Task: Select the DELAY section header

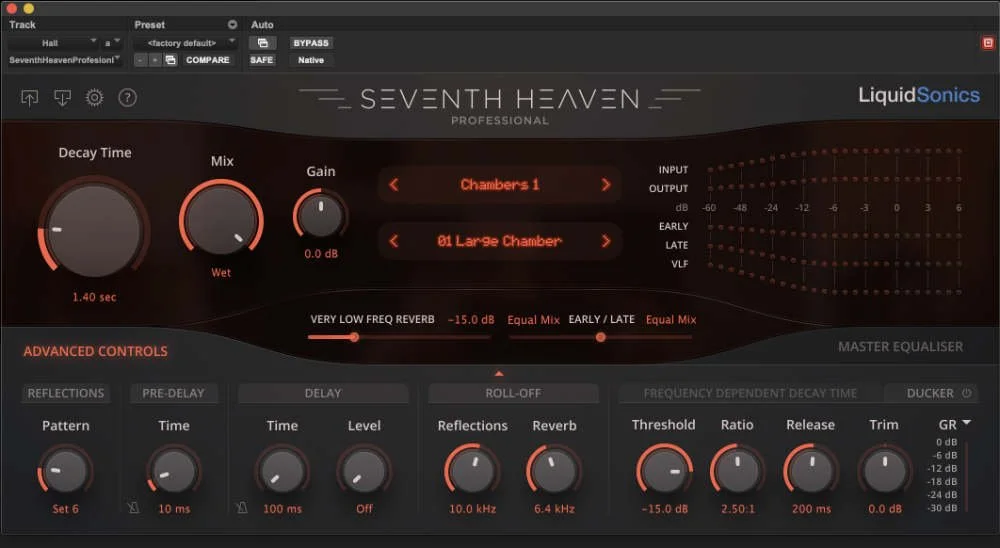Action: [x=323, y=394]
